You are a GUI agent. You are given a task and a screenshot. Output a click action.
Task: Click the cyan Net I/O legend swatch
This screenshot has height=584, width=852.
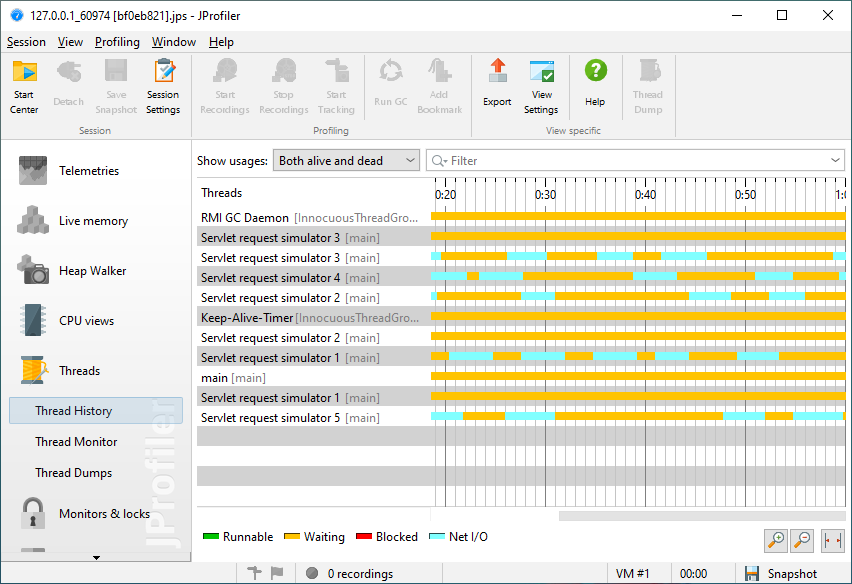436,537
